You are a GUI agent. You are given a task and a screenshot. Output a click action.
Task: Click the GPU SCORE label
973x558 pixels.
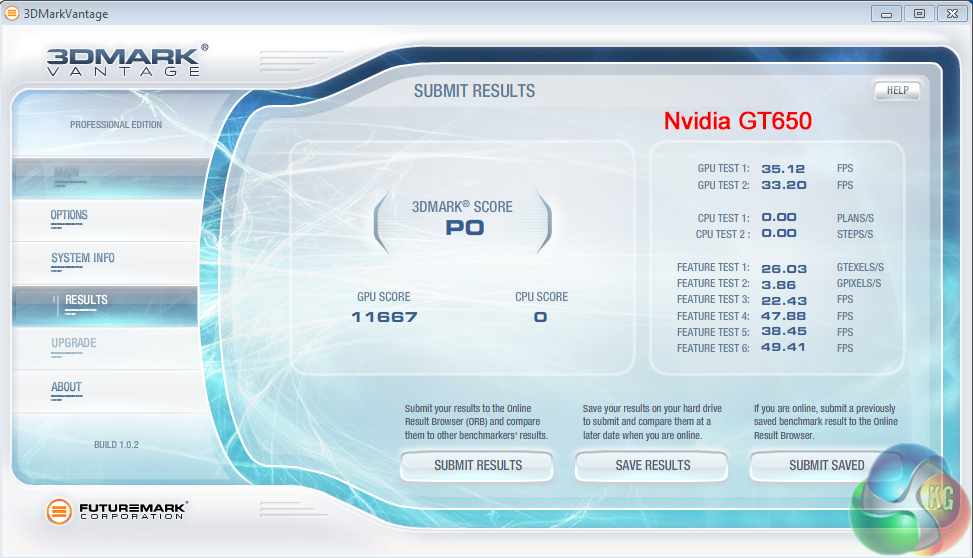pos(383,297)
